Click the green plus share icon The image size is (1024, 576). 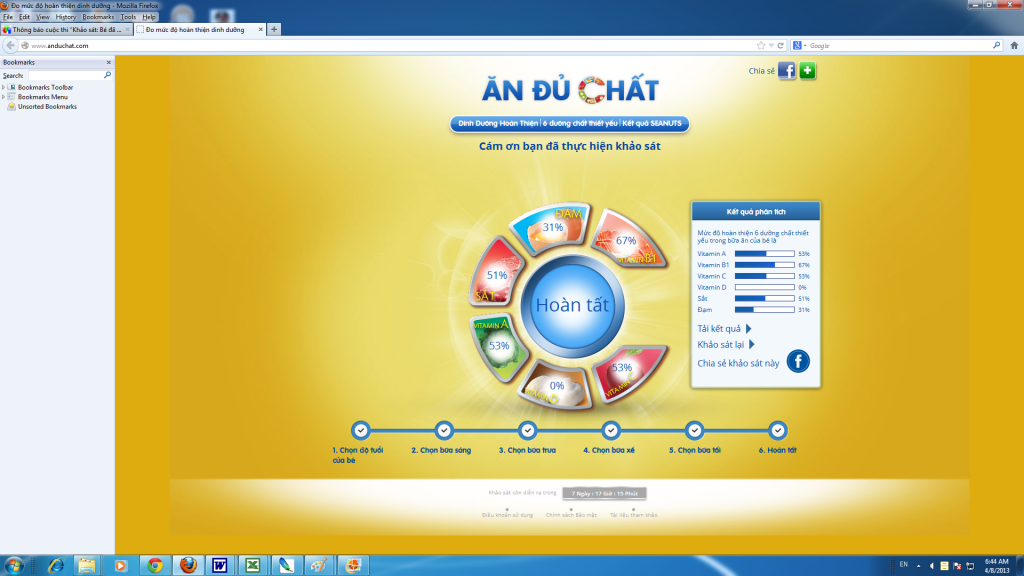pyautogui.click(x=807, y=71)
